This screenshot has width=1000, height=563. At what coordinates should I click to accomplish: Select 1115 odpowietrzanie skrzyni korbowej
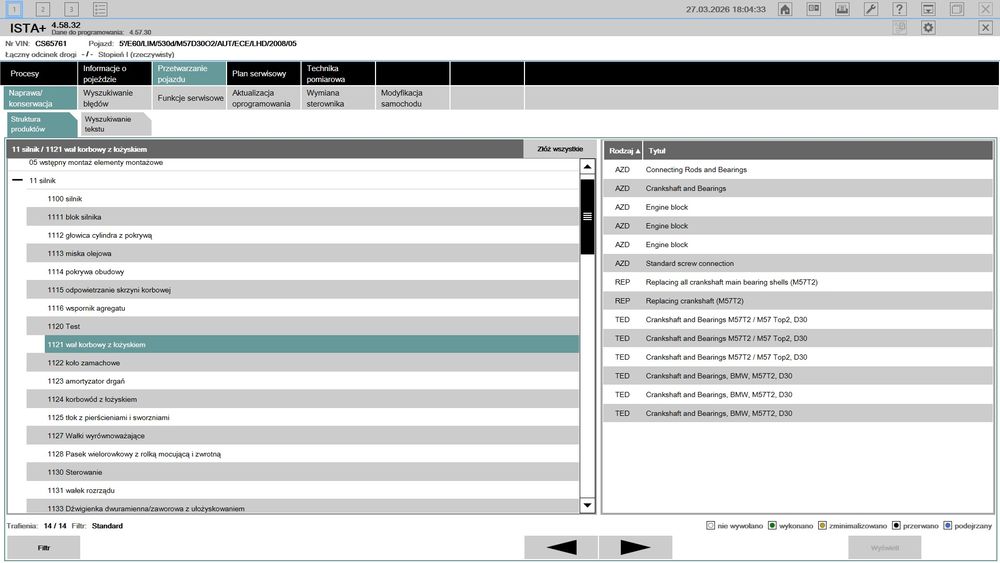point(302,290)
